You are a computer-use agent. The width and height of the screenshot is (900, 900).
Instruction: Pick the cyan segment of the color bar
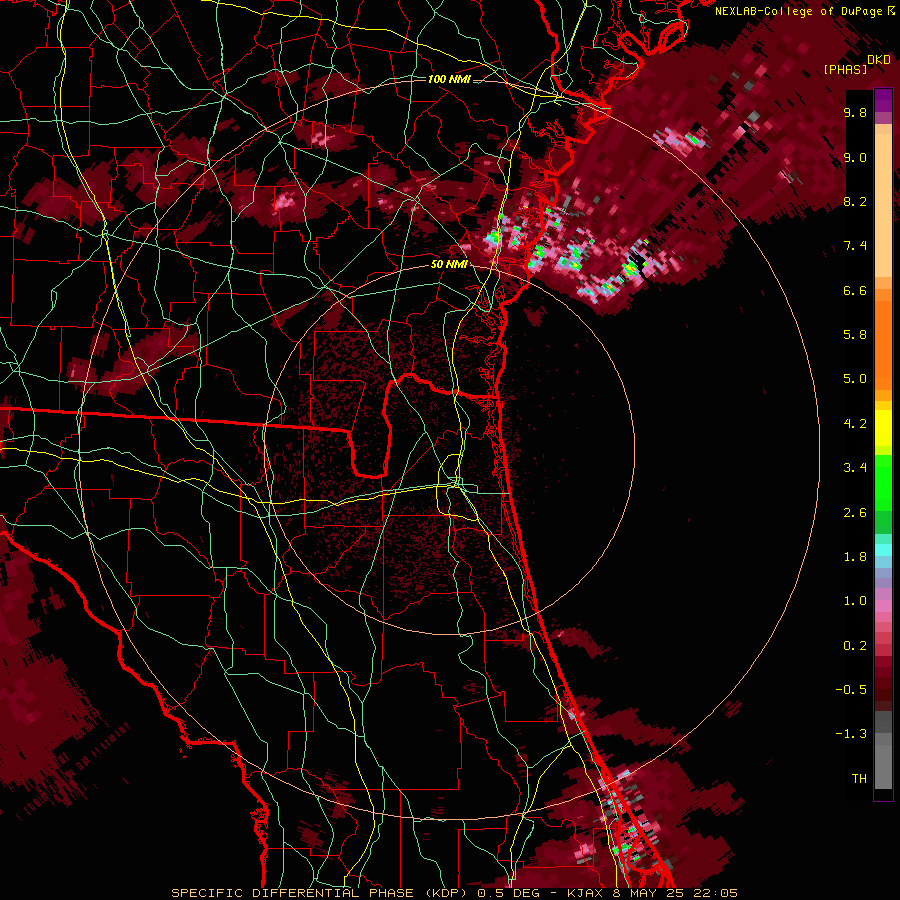pyautogui.click(x=883, y=550)
